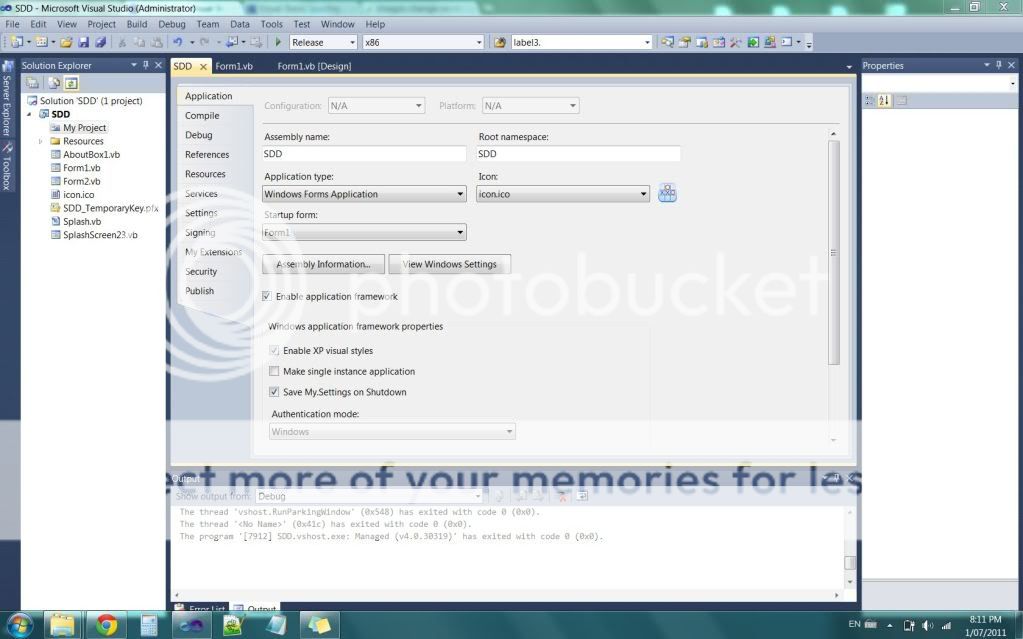Image resolution: width=1023 pixels, height=639 pixels.
Task: Uncheck Make single instance application
Action: click(x=274, y=371)
